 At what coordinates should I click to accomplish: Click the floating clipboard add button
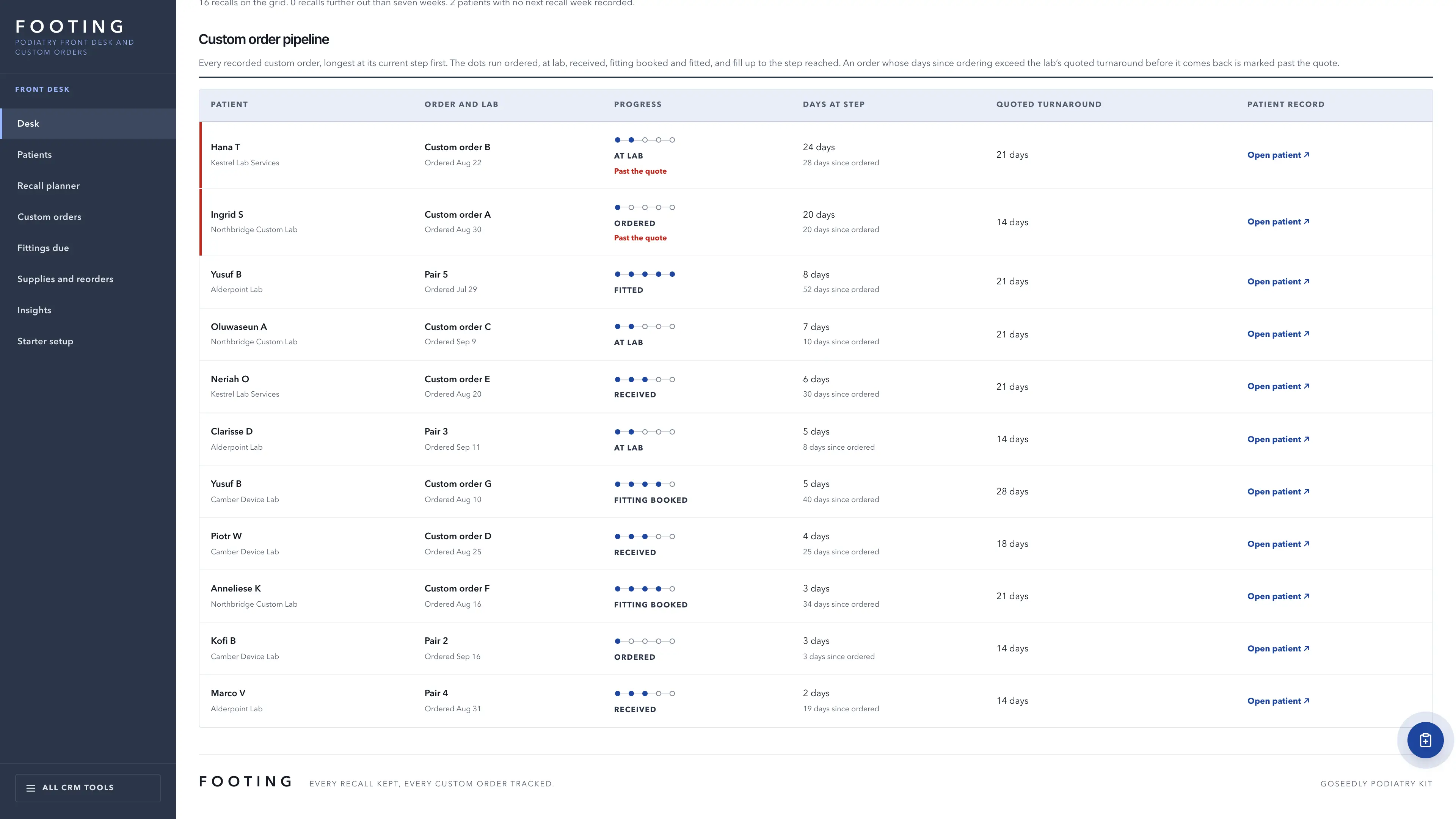[1425, 740]
